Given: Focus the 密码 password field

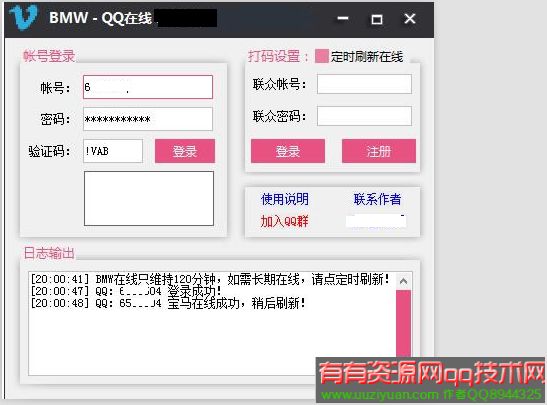Looking at the screenshot, I should 148,119.
